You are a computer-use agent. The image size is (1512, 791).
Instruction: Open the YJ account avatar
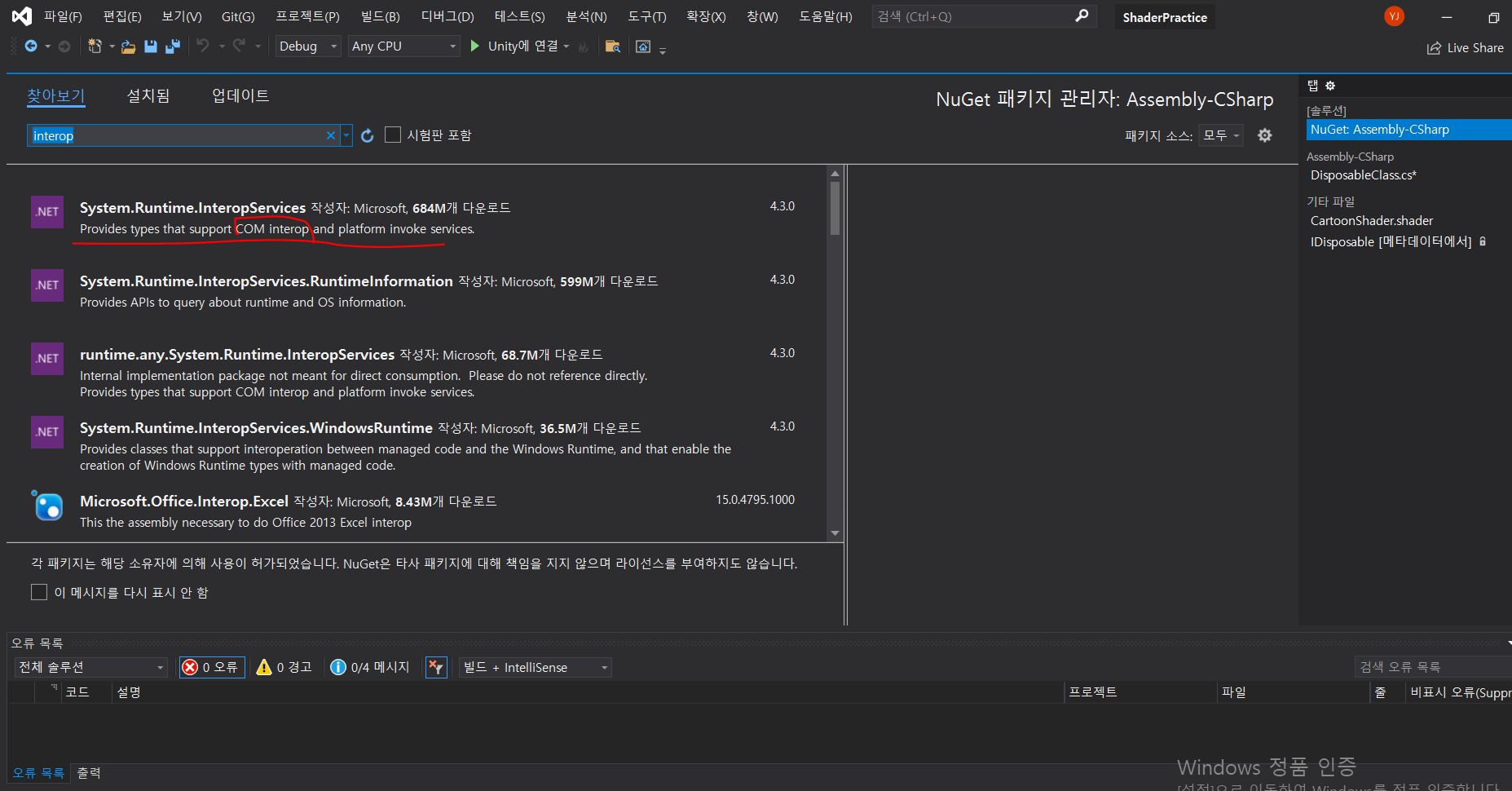(1394, 16)
